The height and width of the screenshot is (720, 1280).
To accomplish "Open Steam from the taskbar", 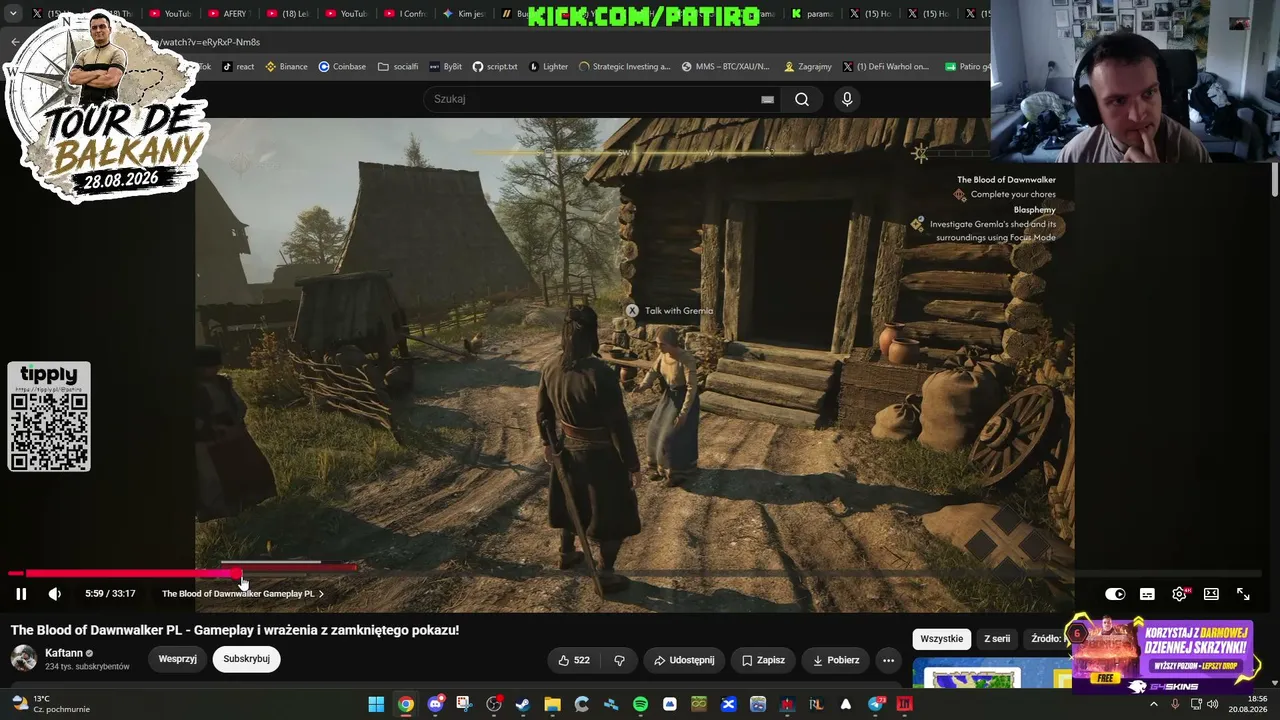I will (523, 704).
